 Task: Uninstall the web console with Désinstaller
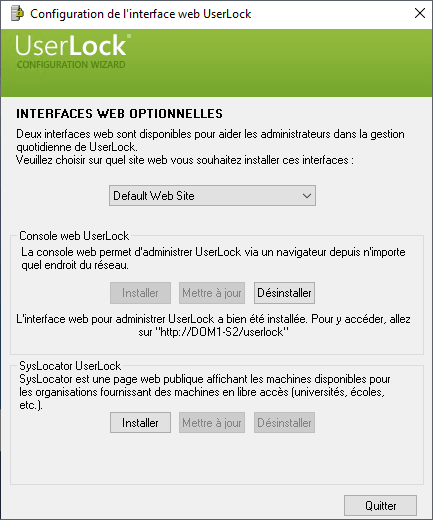click(284, 293)
